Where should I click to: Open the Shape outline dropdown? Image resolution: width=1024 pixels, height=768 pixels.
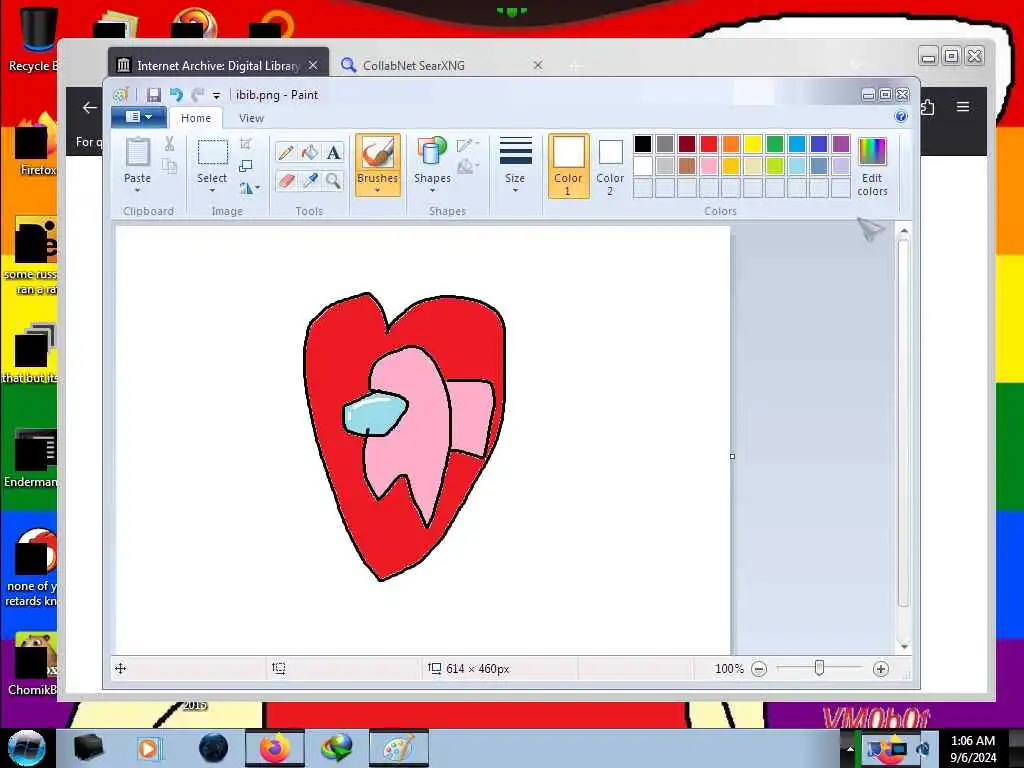(x=468, y=145)
